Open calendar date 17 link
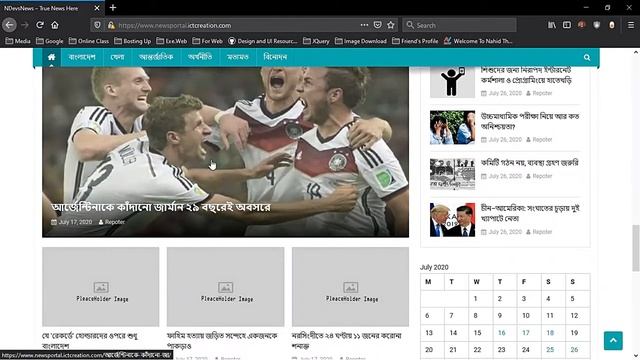Viewport: 640px width, 360px height. [526, 333]
